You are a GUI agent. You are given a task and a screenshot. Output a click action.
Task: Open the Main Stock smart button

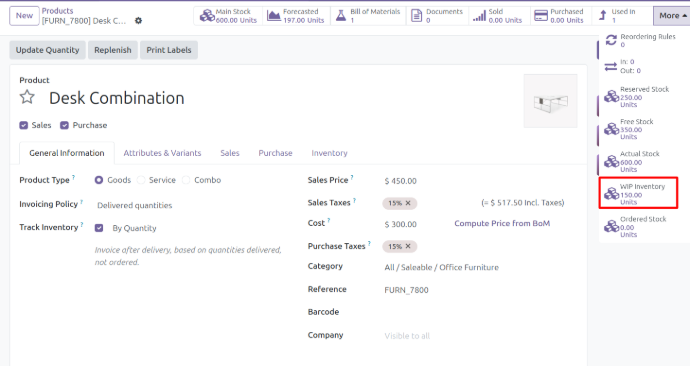228,16
